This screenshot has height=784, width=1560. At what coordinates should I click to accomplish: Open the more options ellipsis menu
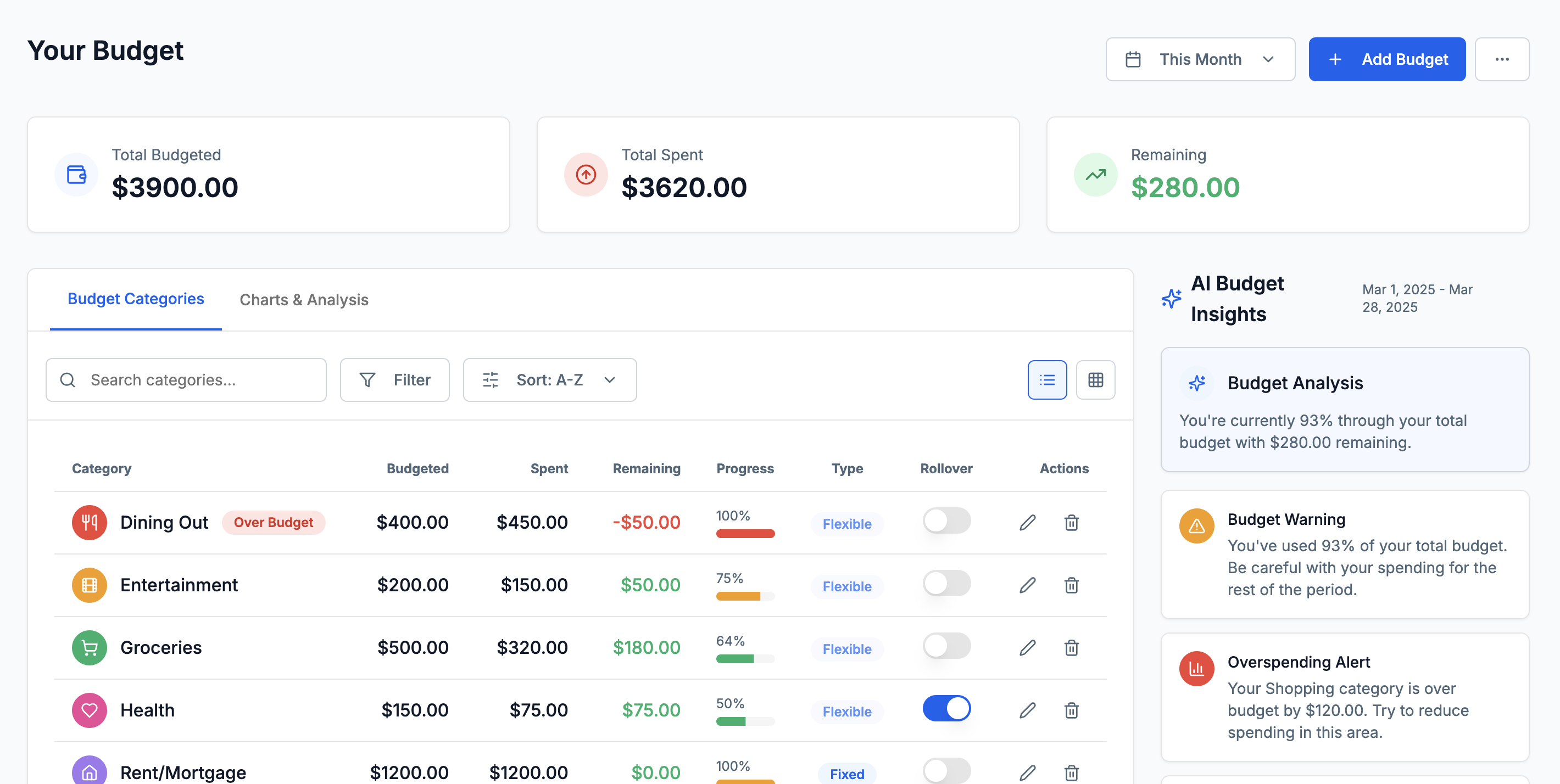(x=1502, y=59)
